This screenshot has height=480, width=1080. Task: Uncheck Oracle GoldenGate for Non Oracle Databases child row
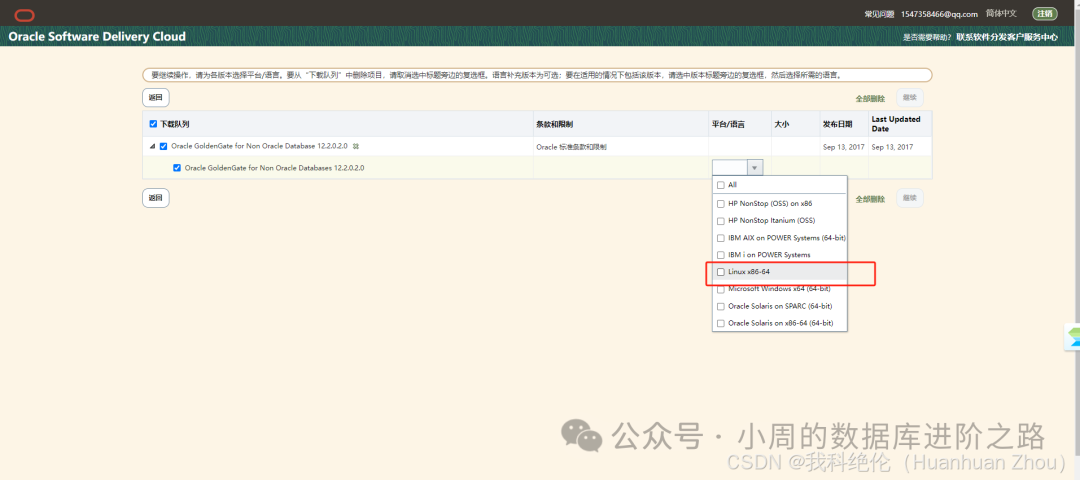pos(177,168)
